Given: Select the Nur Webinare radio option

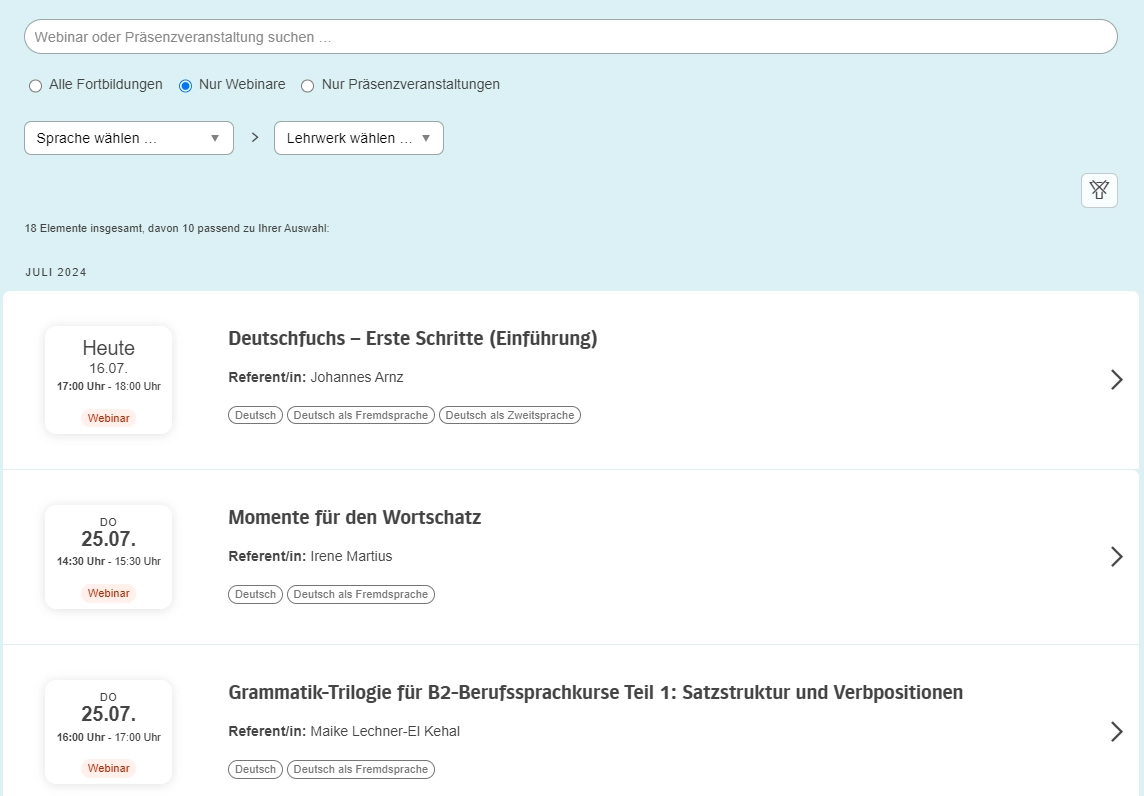Looking at the screenshot, I should coord(185,86).
